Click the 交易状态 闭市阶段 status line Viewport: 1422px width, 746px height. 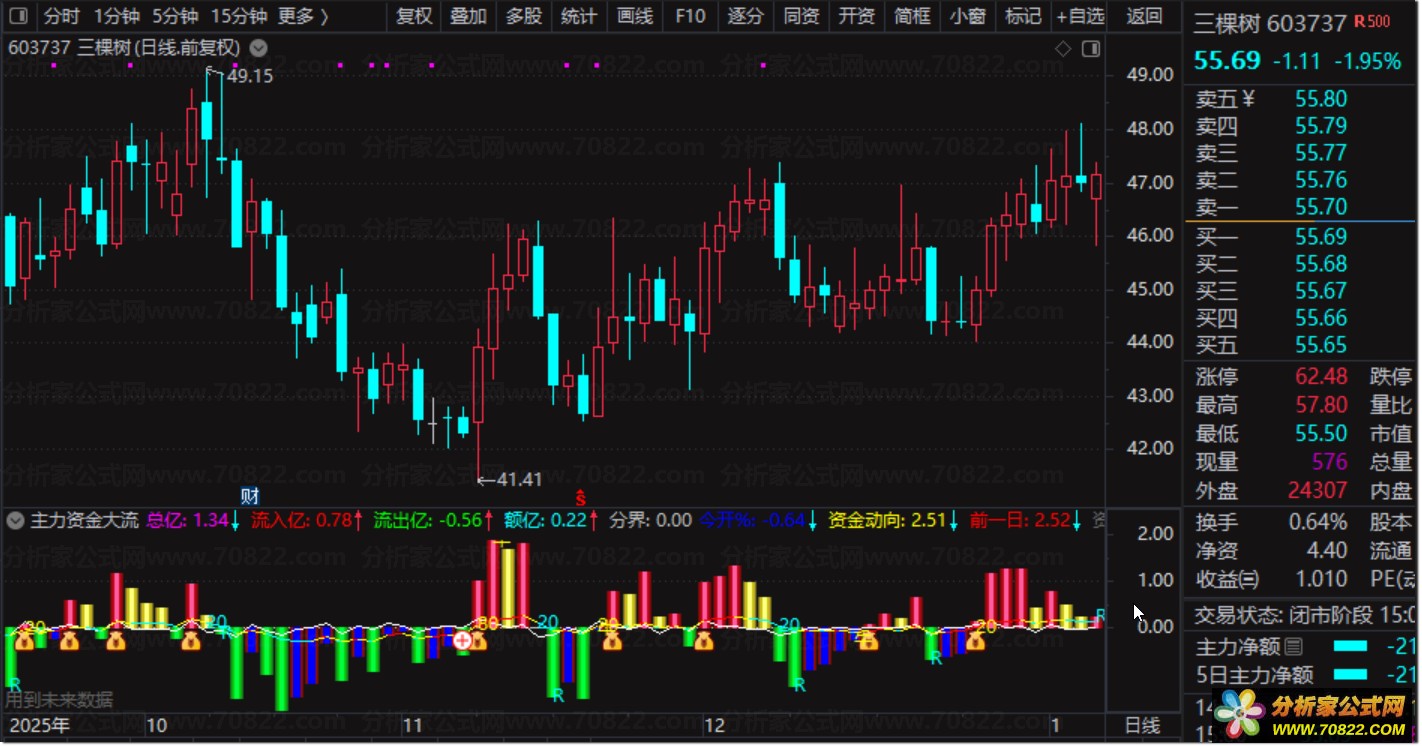pos(1305,614)
